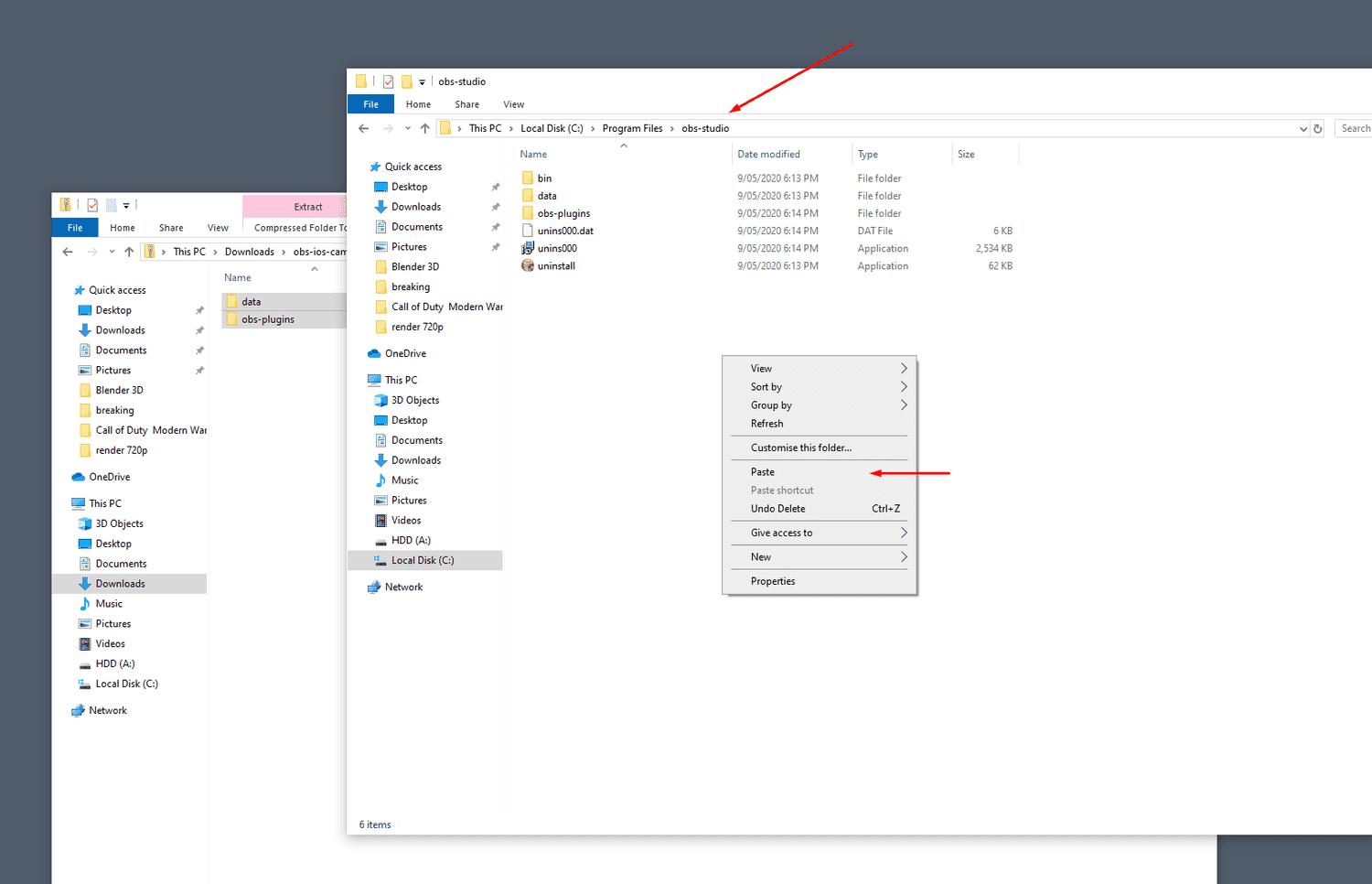Open the uninstall application in obs-studio folder
The image size is (1372, 884).
pyautogui.click(x=557, y=265)
